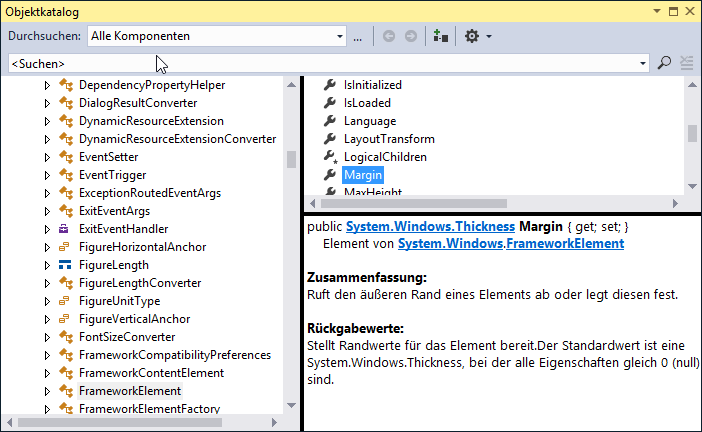Open the System.Windows.Thickness link

[x=430, y=227]
